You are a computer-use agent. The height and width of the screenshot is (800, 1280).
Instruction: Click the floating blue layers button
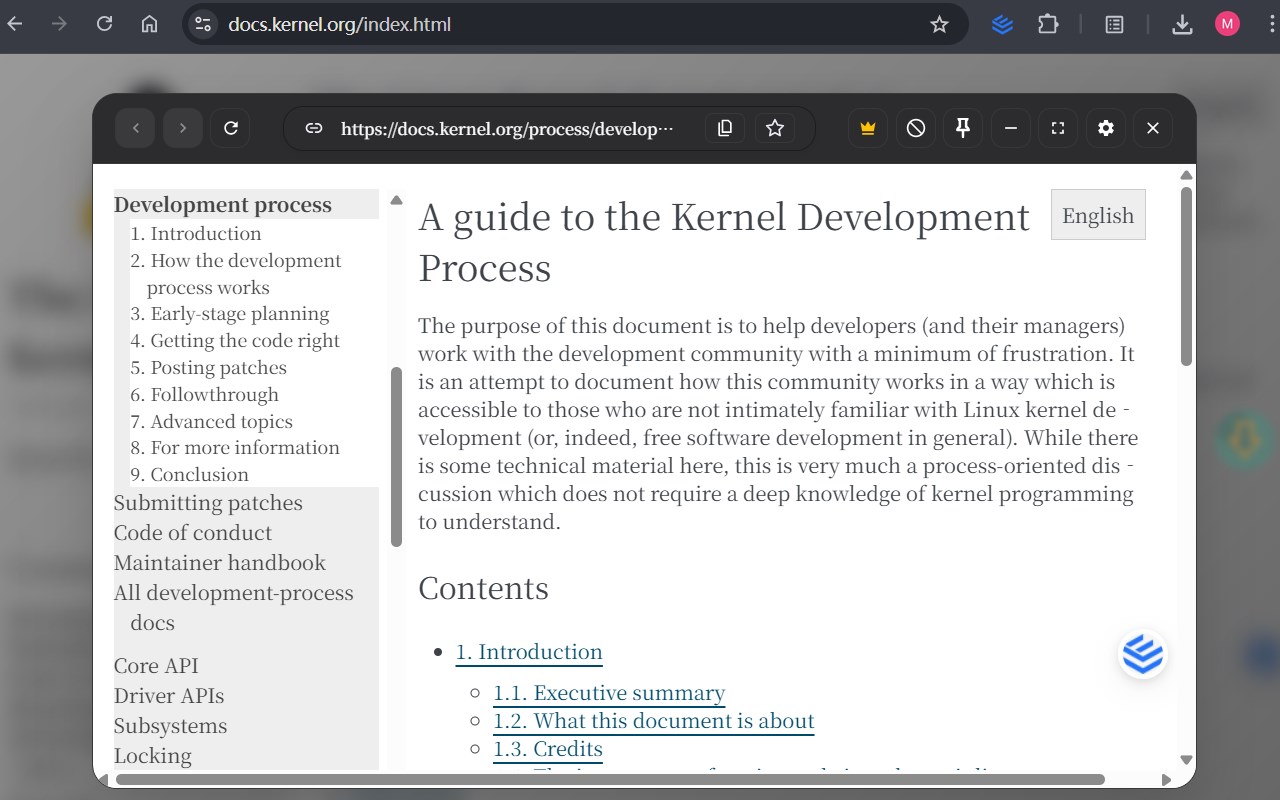(1143, 655)
